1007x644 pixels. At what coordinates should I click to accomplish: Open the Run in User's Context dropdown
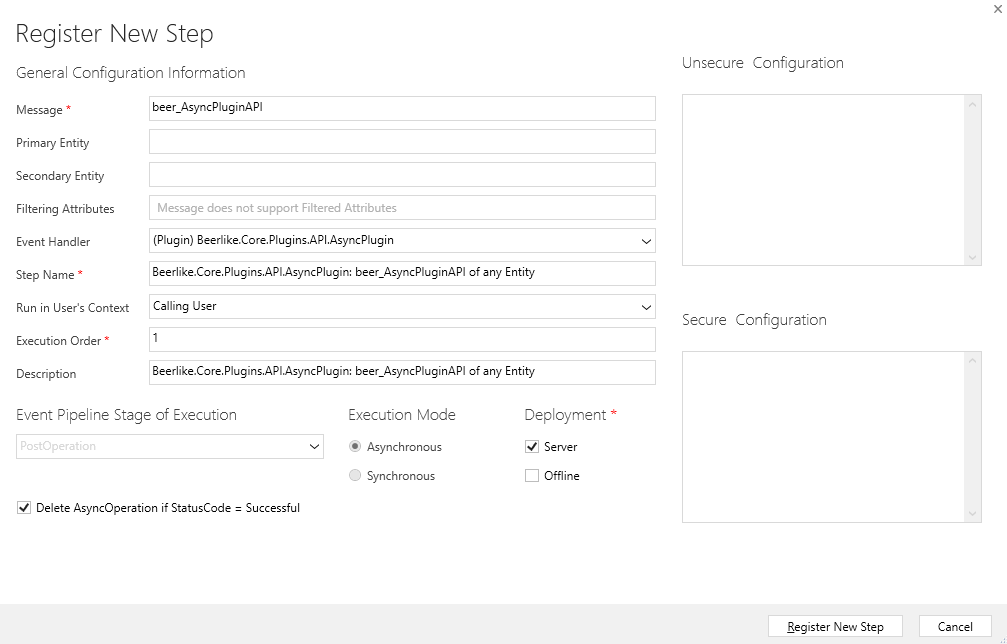[x=647, y=306]
